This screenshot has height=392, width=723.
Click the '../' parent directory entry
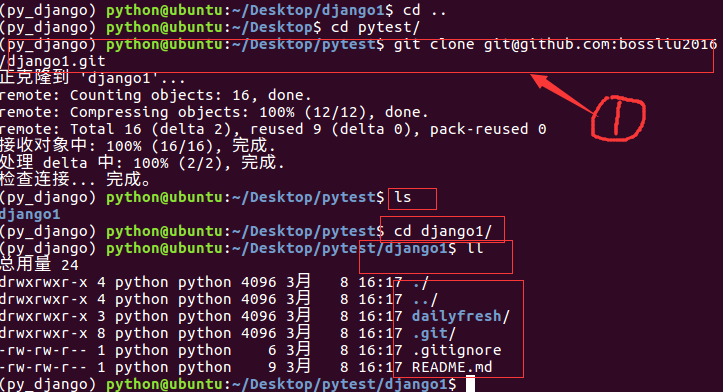(425, 299)
